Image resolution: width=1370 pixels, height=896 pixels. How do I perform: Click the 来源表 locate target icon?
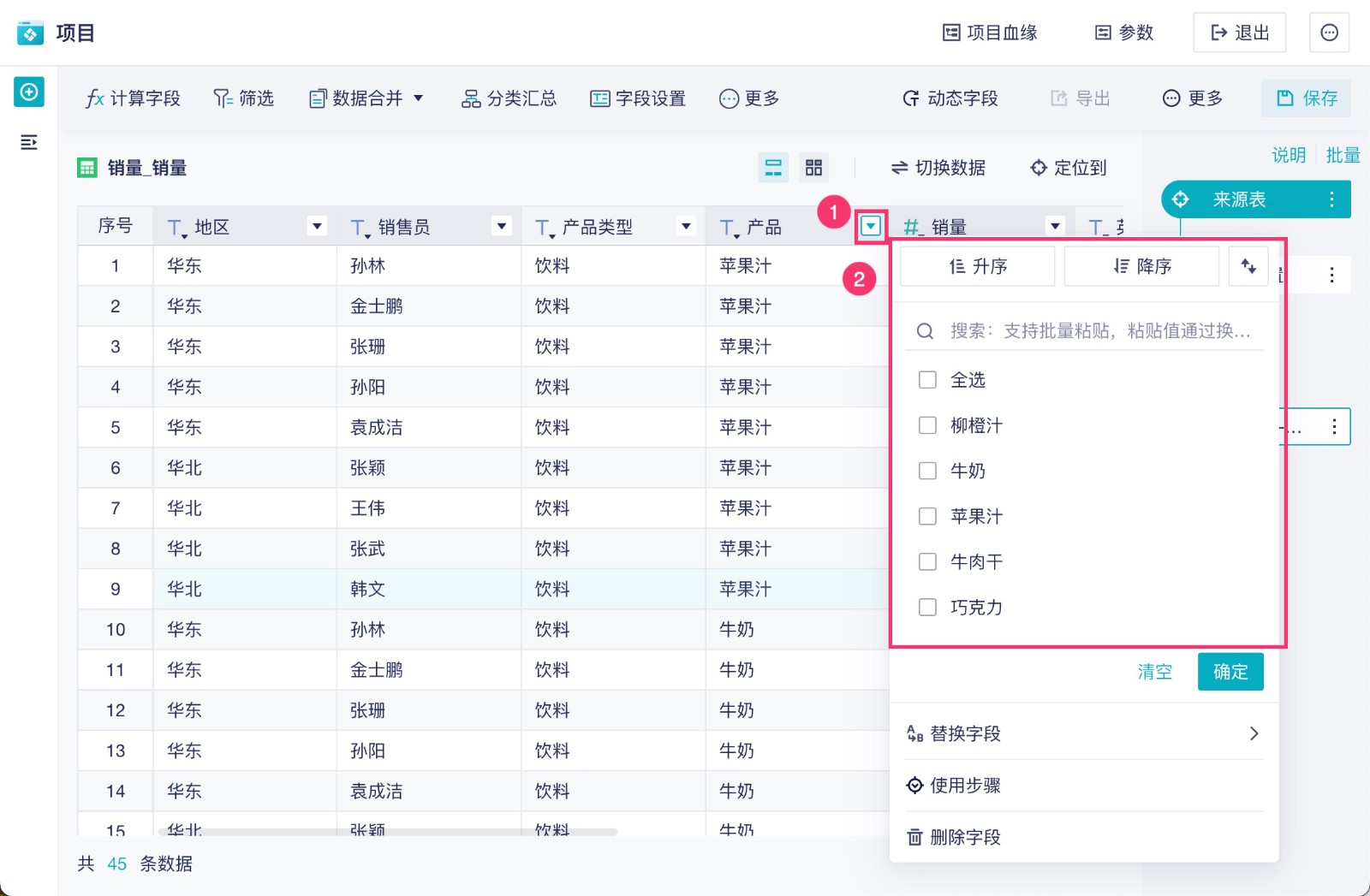click(x=1181, y=199)
